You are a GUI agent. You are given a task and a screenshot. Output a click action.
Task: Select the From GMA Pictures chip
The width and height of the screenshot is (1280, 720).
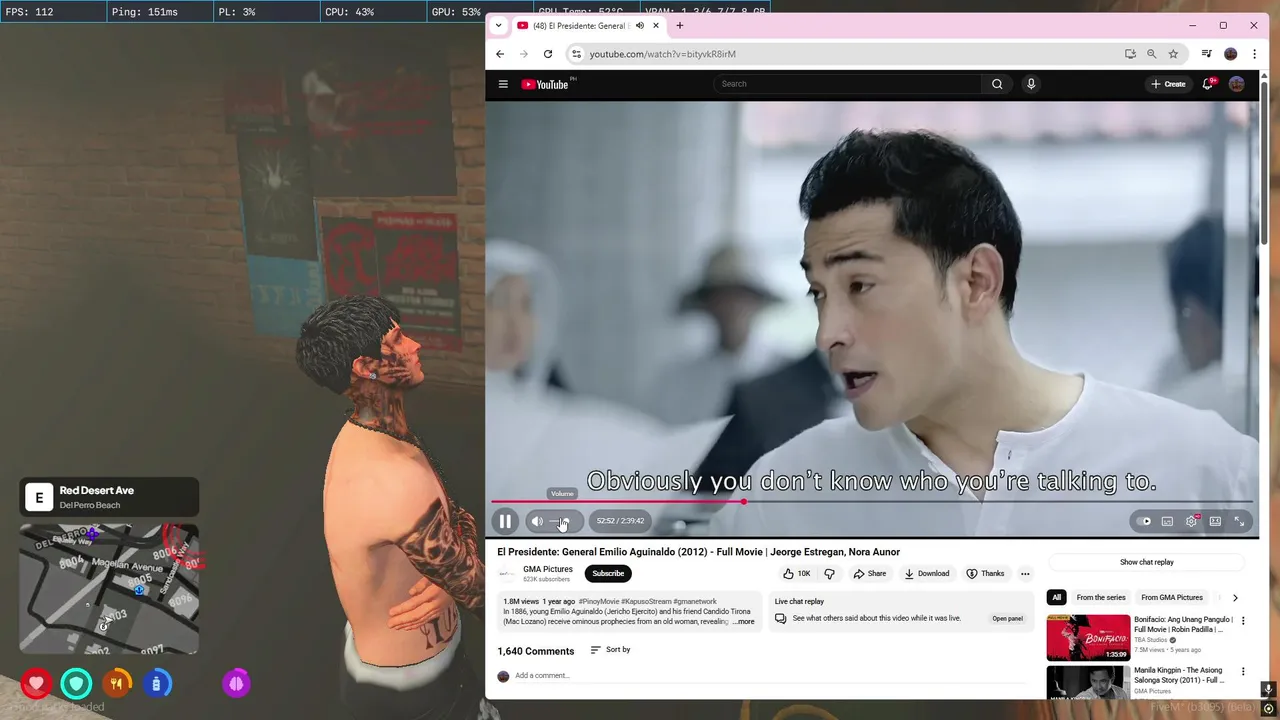pyautogui.click(x=1172, y=598)
